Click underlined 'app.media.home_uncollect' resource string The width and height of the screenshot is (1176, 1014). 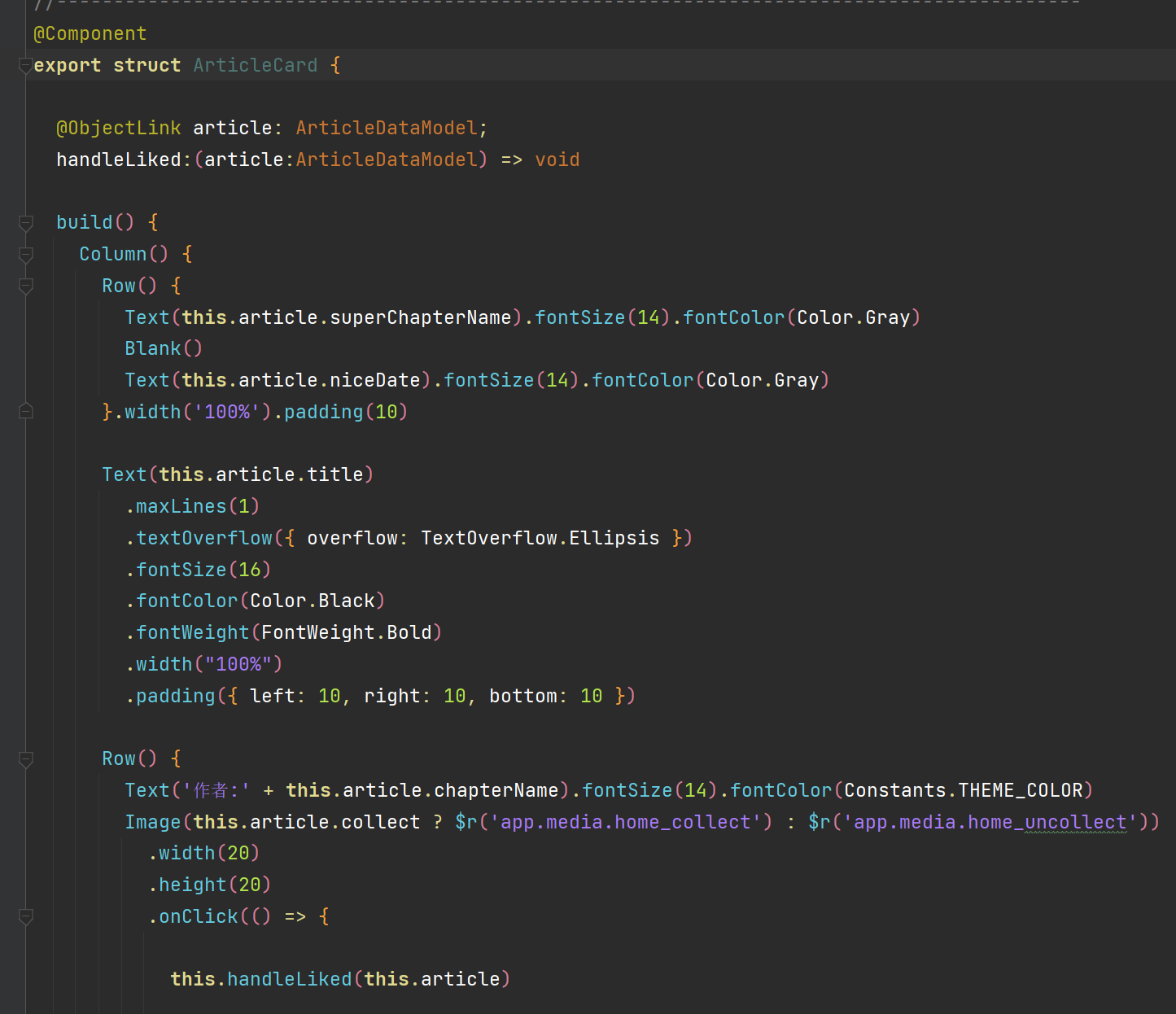[990, 822]
